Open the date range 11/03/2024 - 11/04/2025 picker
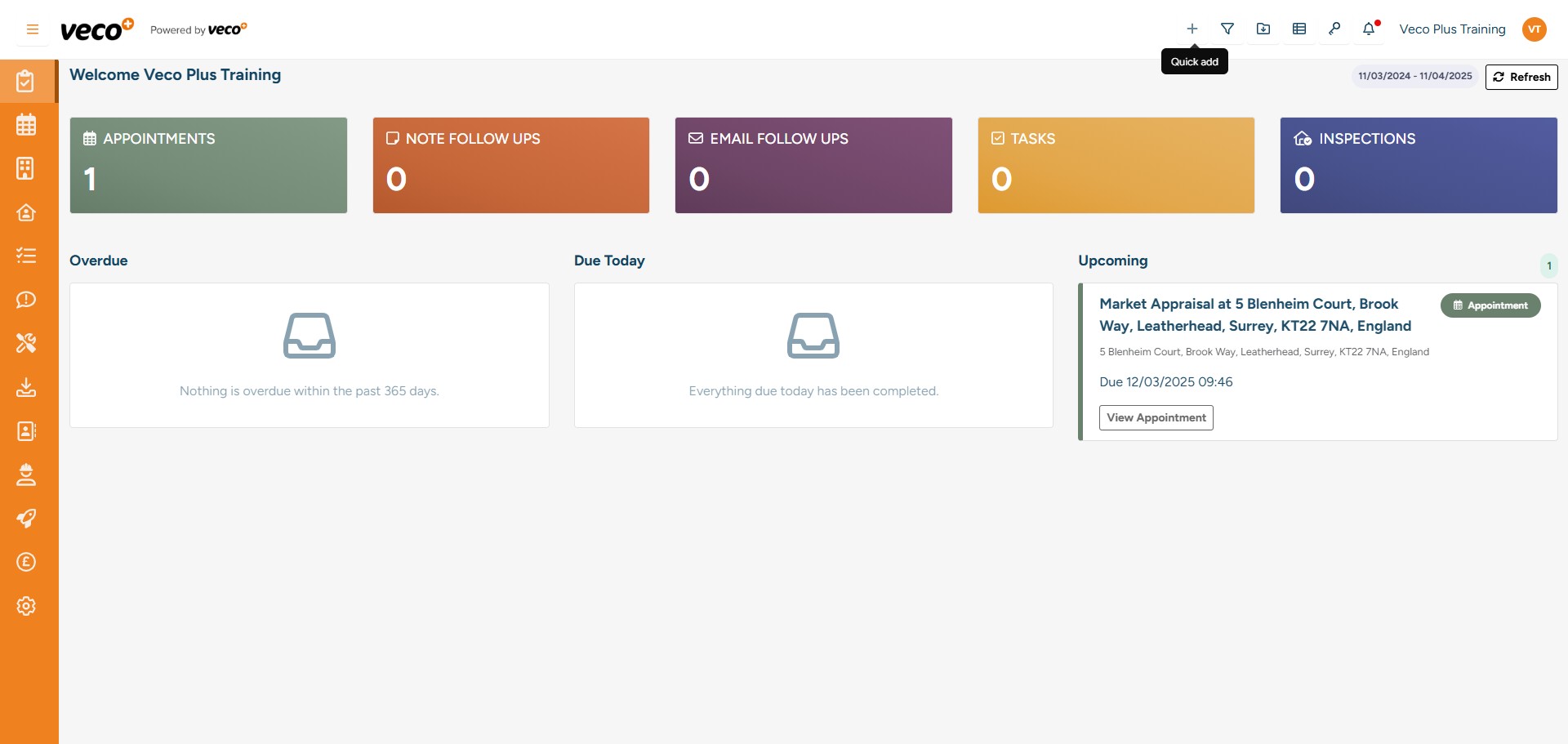This screenshot has width=1568, height=744. coord(1414,76)
